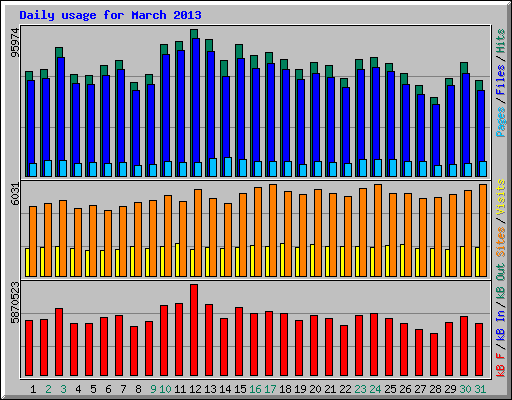Click day label 20 on the x-axis
Screen dimensions: 512x400
[x=315, y=389]
